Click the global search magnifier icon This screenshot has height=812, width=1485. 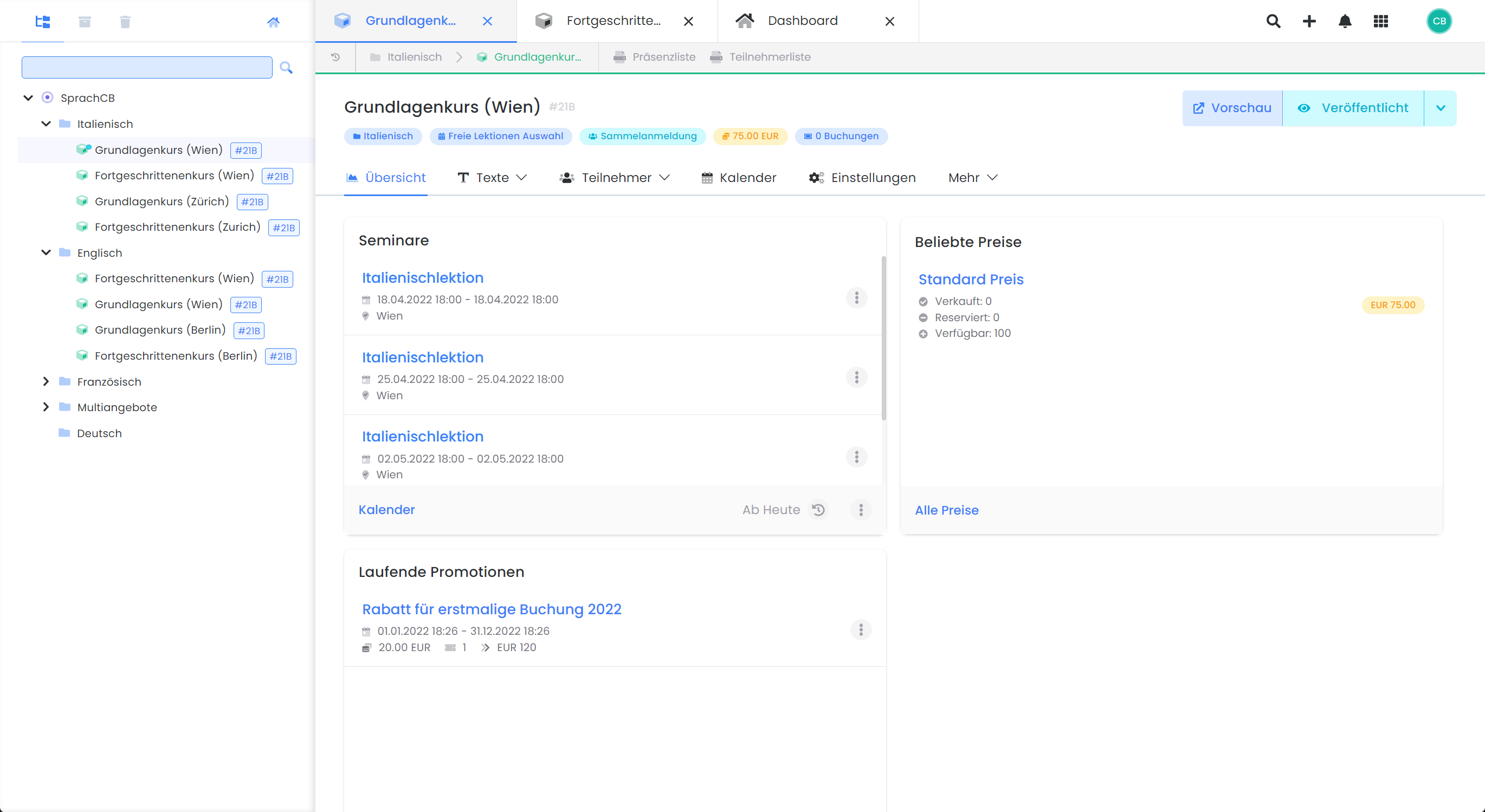[x=1274, y=21]
